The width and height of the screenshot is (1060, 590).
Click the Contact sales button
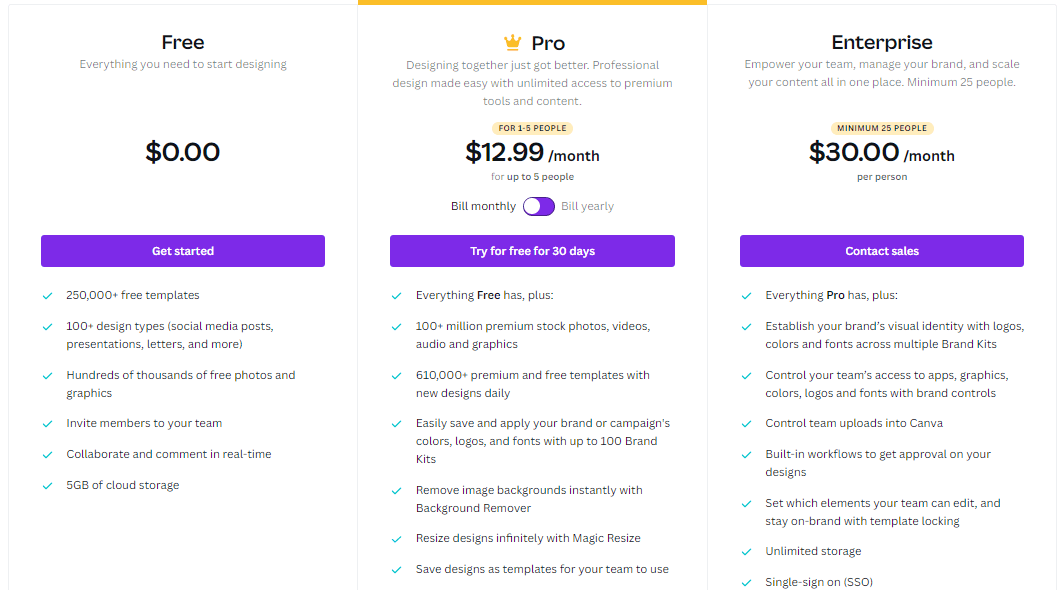pyautogui.click(x=882, y=251)
